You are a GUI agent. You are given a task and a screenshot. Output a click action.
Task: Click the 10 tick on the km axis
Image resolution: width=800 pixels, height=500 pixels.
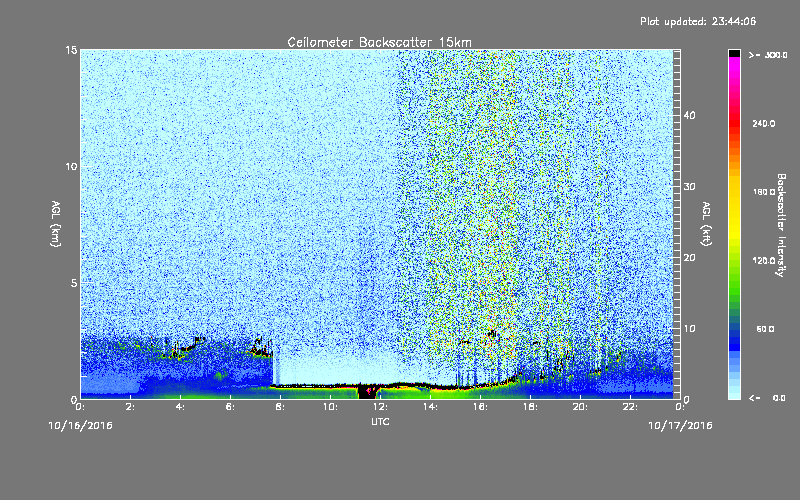click(71, 167)
